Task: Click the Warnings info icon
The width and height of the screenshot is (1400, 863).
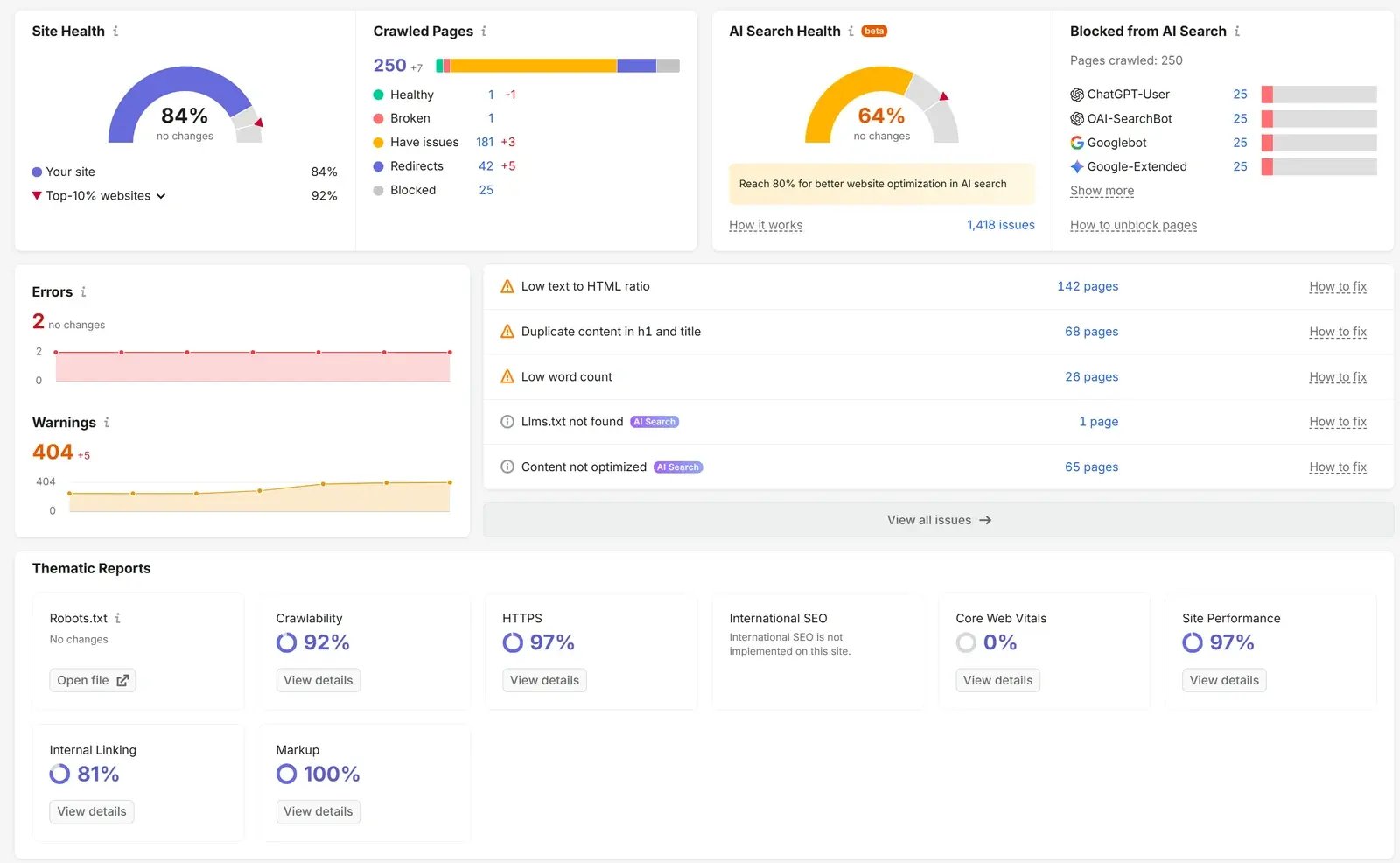Action: click(x=107, y=422)
